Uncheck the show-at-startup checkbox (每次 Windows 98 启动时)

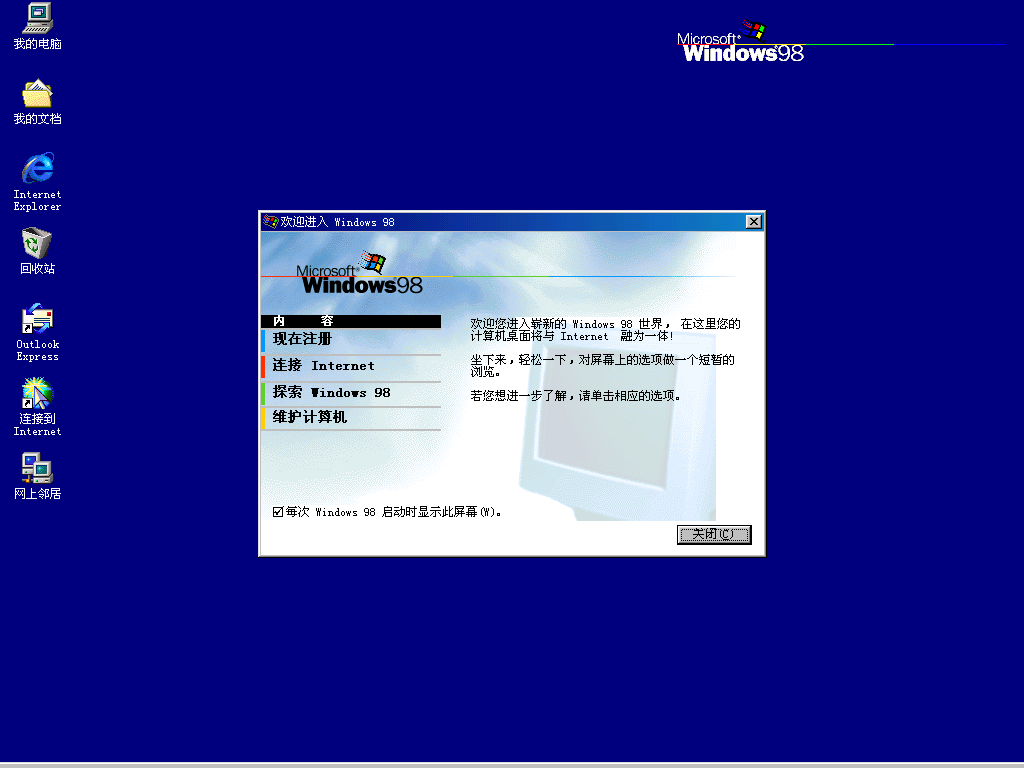(x=278, y=512)
